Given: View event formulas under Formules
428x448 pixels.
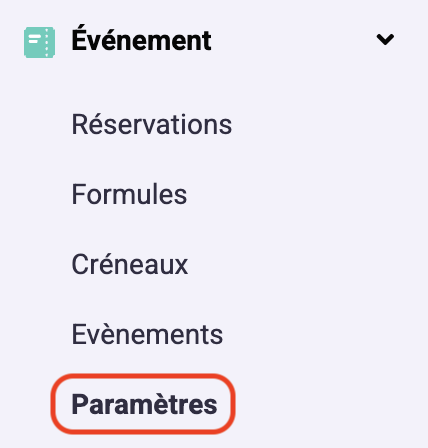Looking at the screenshot, I should pos(129,194).
